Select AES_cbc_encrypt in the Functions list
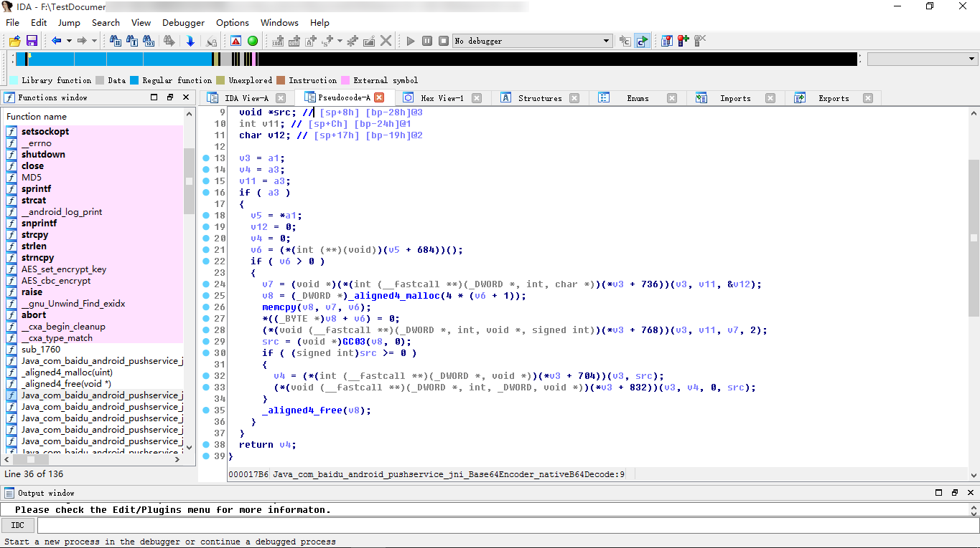Screen dimensions: 980x548 coord(56,281)
